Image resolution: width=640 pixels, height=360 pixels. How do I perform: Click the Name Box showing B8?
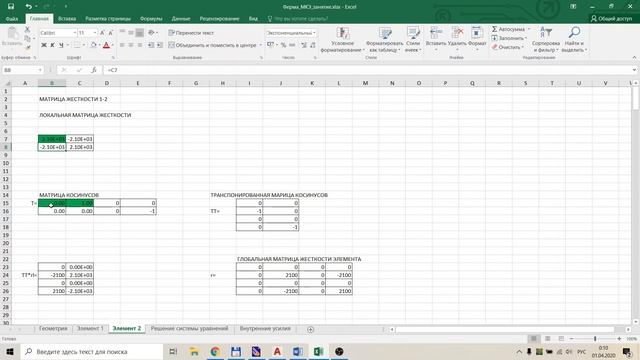pos(22,70)
